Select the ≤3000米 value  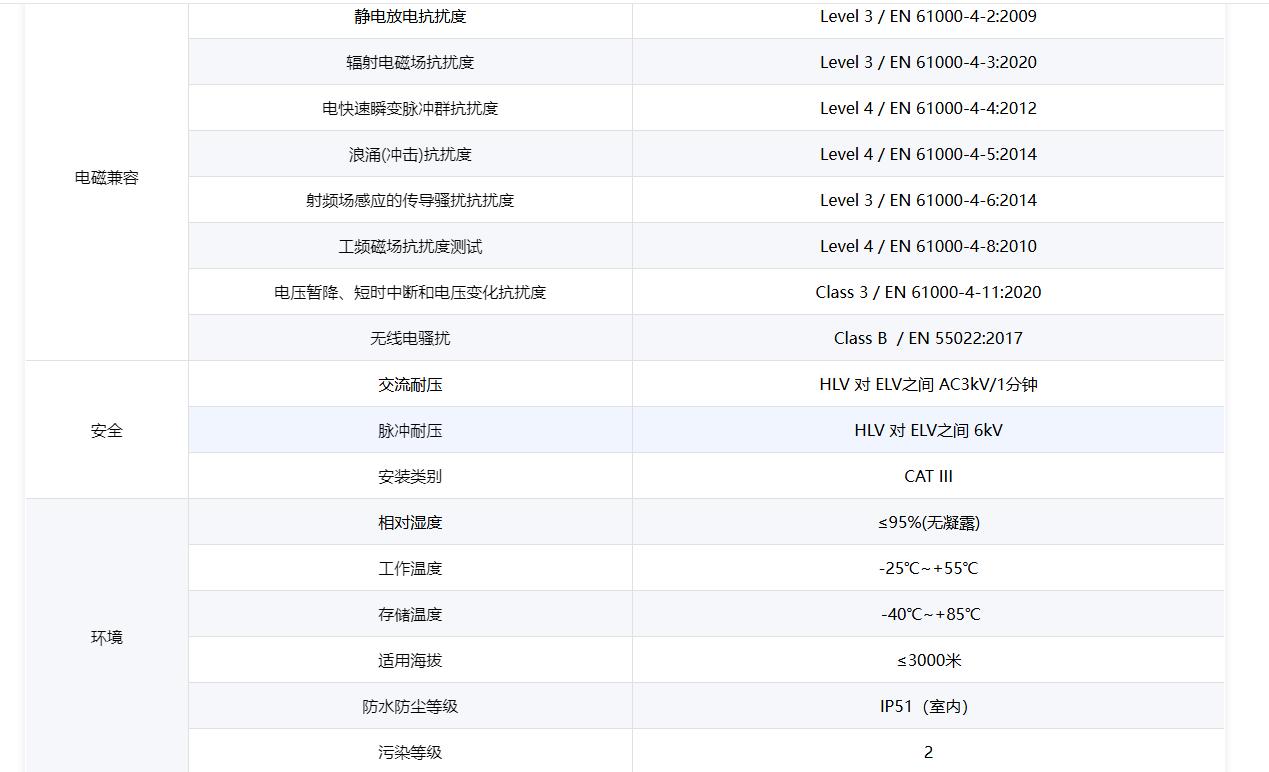[928, 660]
